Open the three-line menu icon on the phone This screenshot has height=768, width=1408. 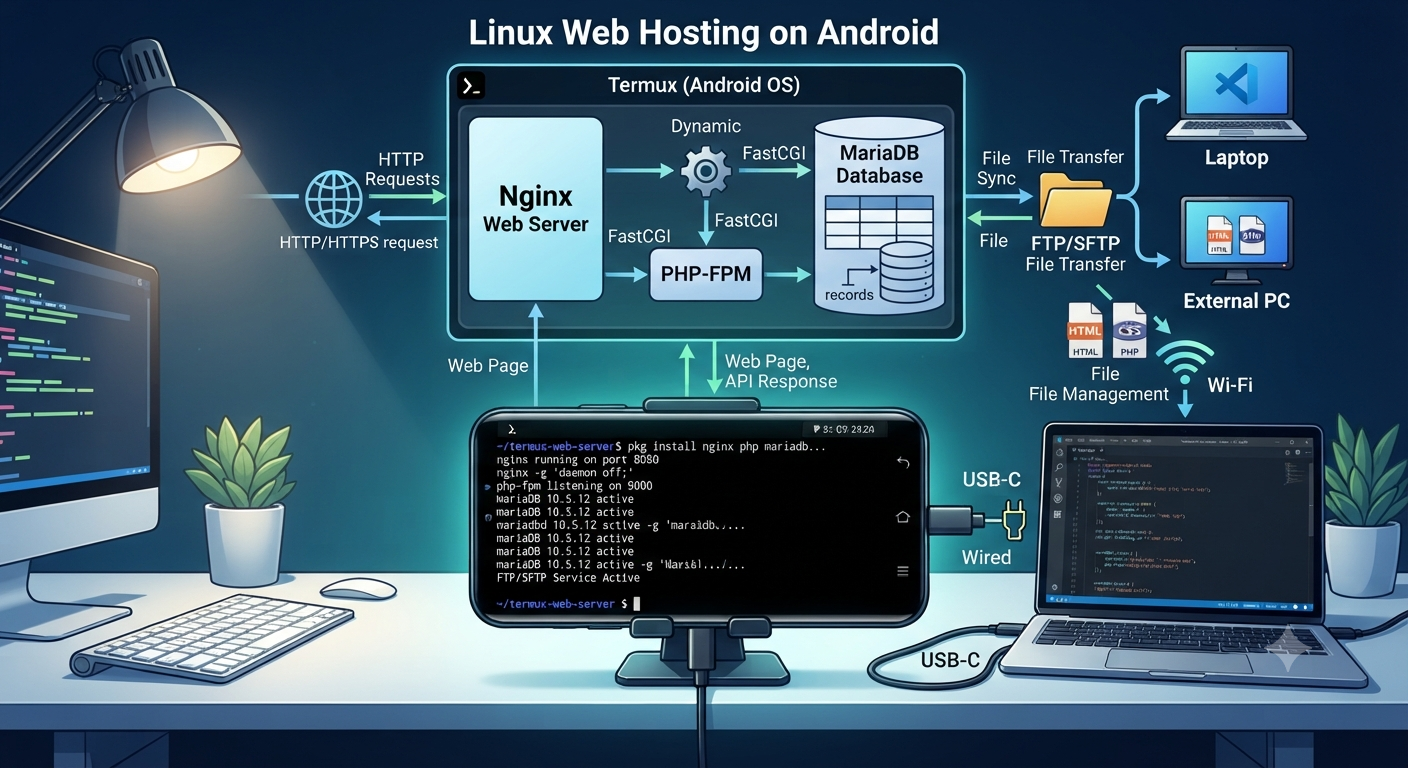903,571
